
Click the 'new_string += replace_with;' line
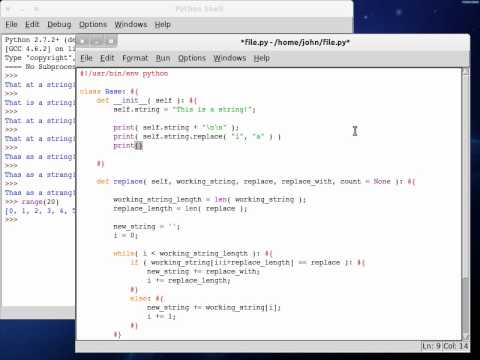click(203, 271)
